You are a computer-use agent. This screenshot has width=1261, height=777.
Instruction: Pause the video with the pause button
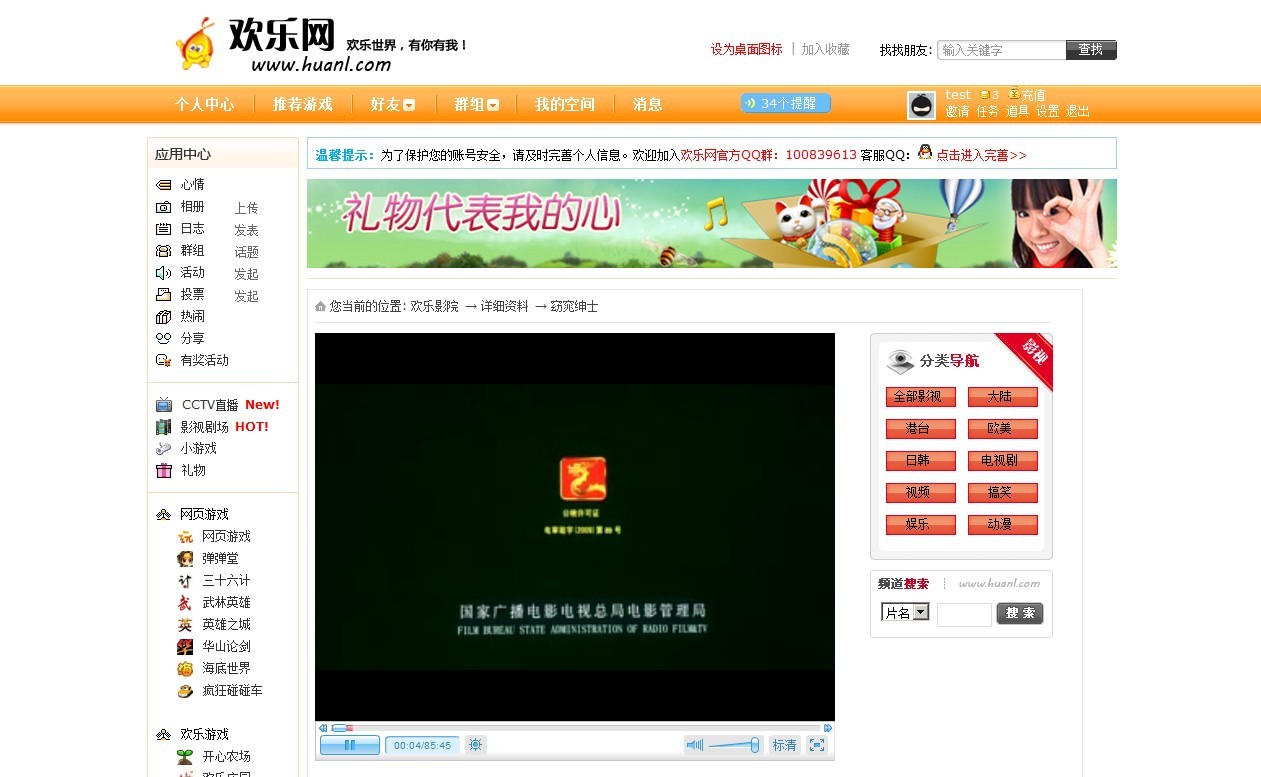coord(350,745)
